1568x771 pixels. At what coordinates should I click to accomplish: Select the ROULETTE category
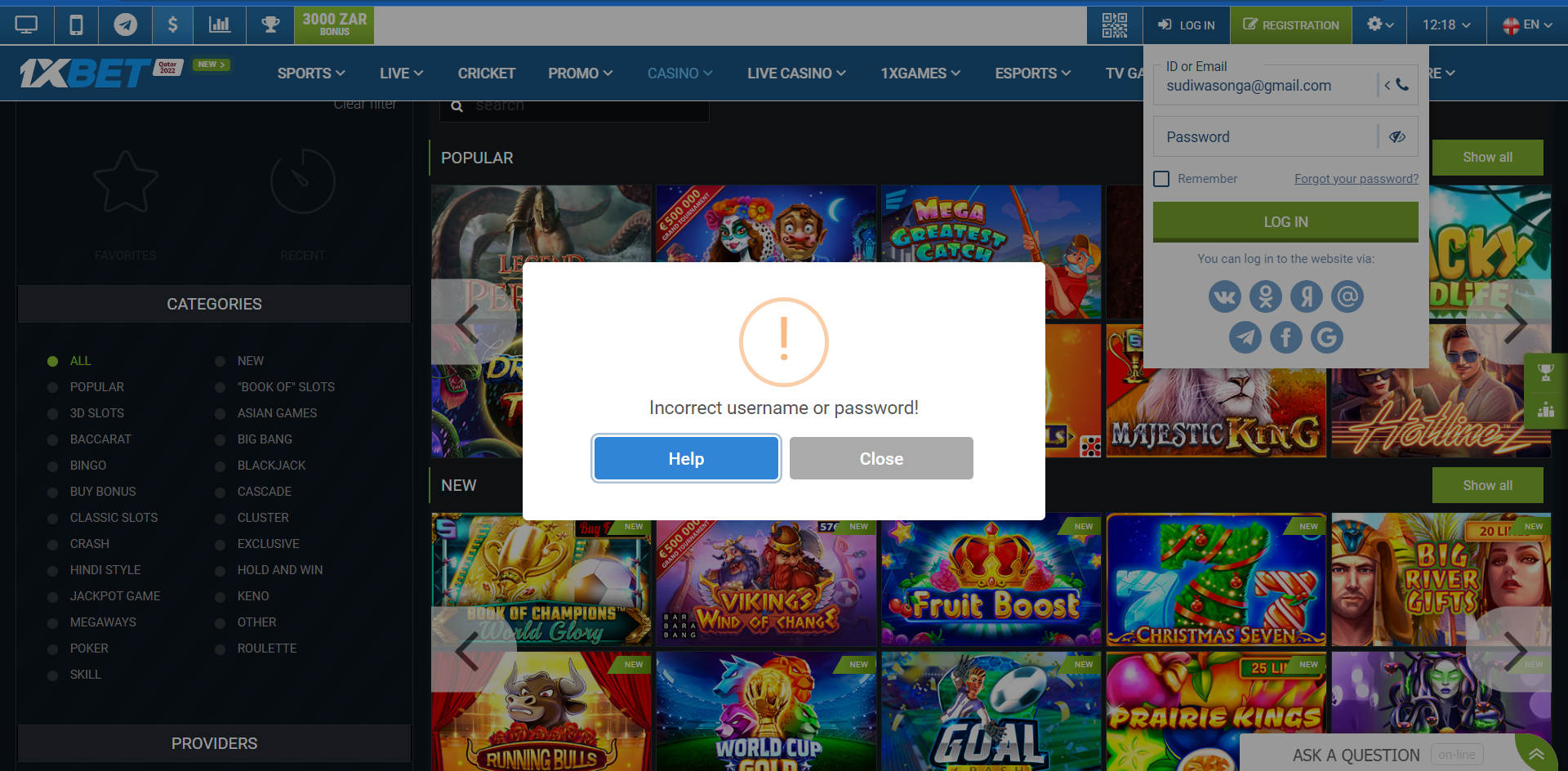(x=267, y=648)
